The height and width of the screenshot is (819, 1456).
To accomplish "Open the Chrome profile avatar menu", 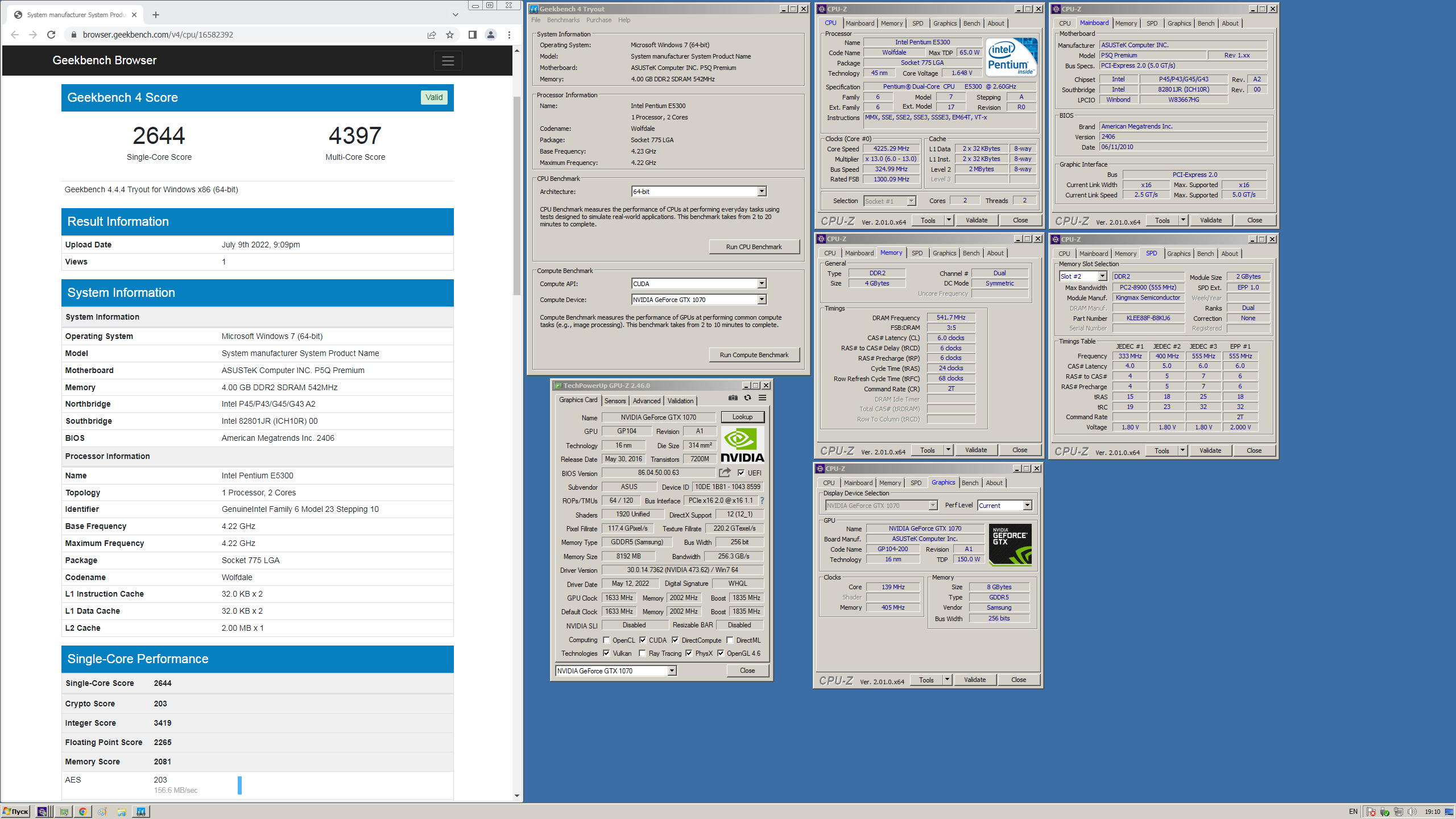I will point(490,35).
